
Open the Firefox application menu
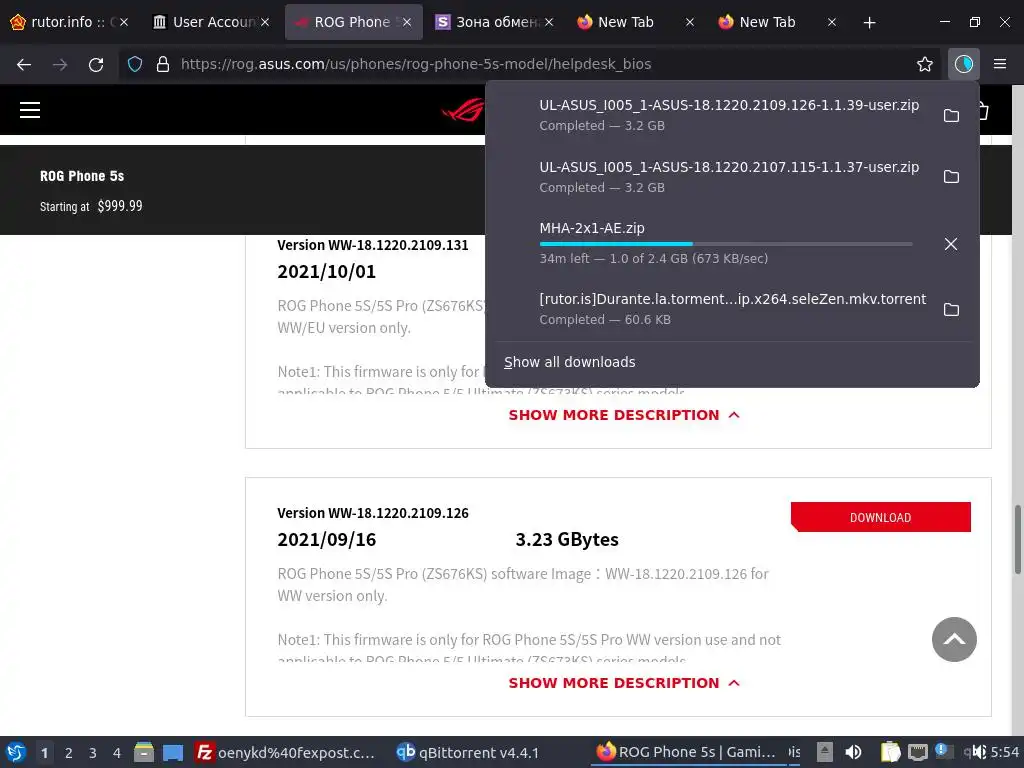pyautogui.click(x=1000, y=64)
